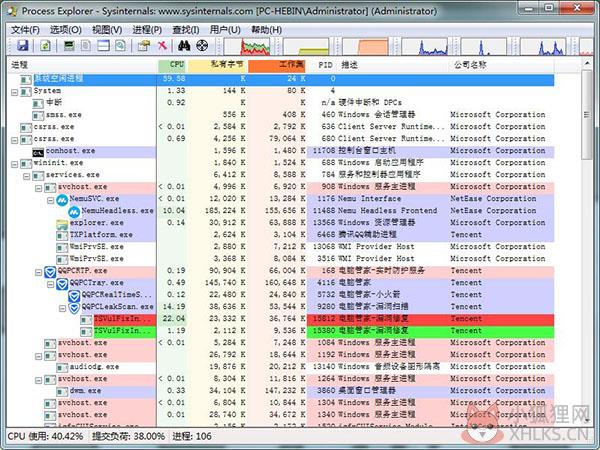Click the Refresh Now toolbar icon

(45, 46)
